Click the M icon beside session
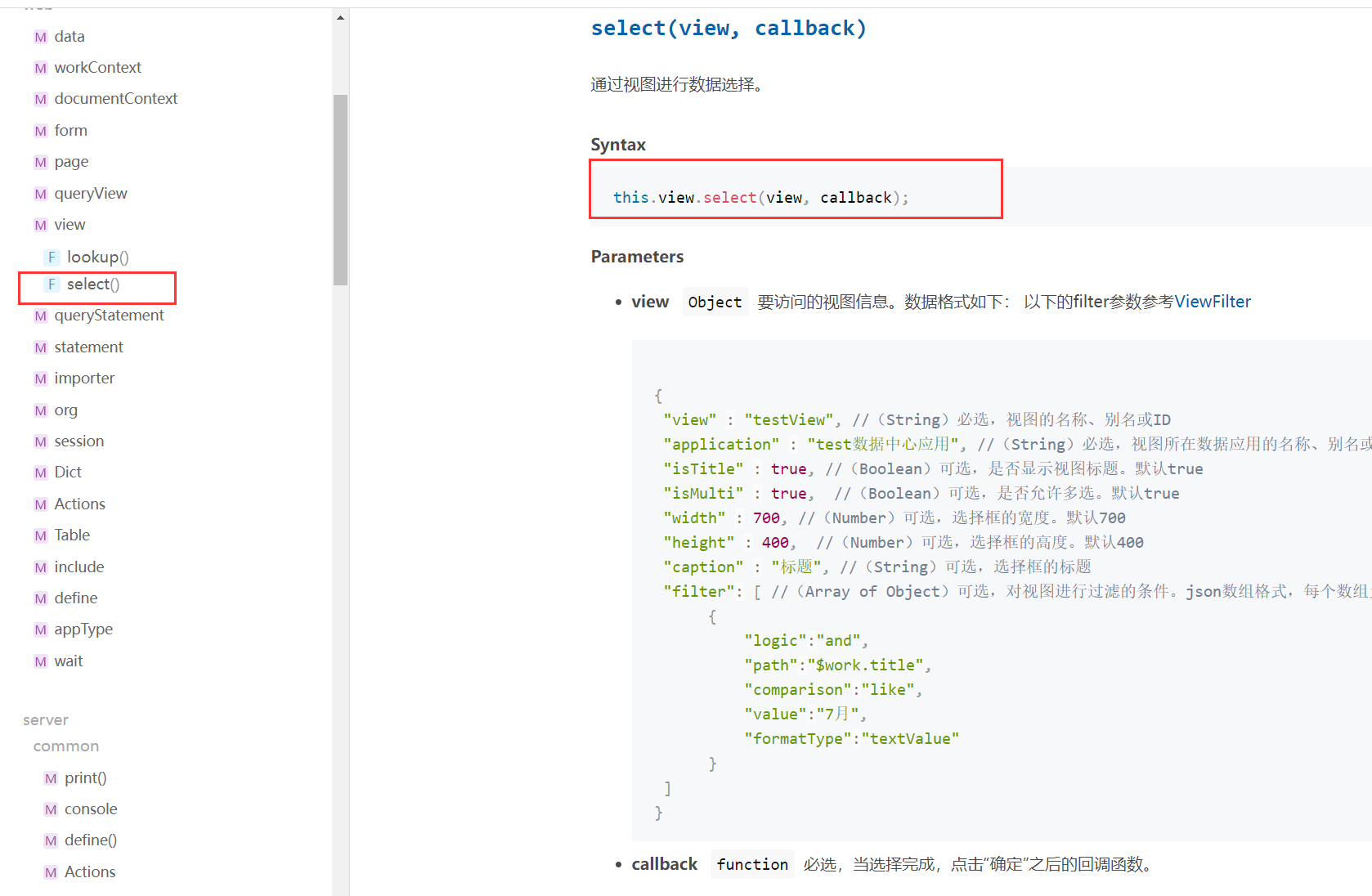Image resolution: width=1372 pixels, height=896 pixels. [x=40, y=441]
